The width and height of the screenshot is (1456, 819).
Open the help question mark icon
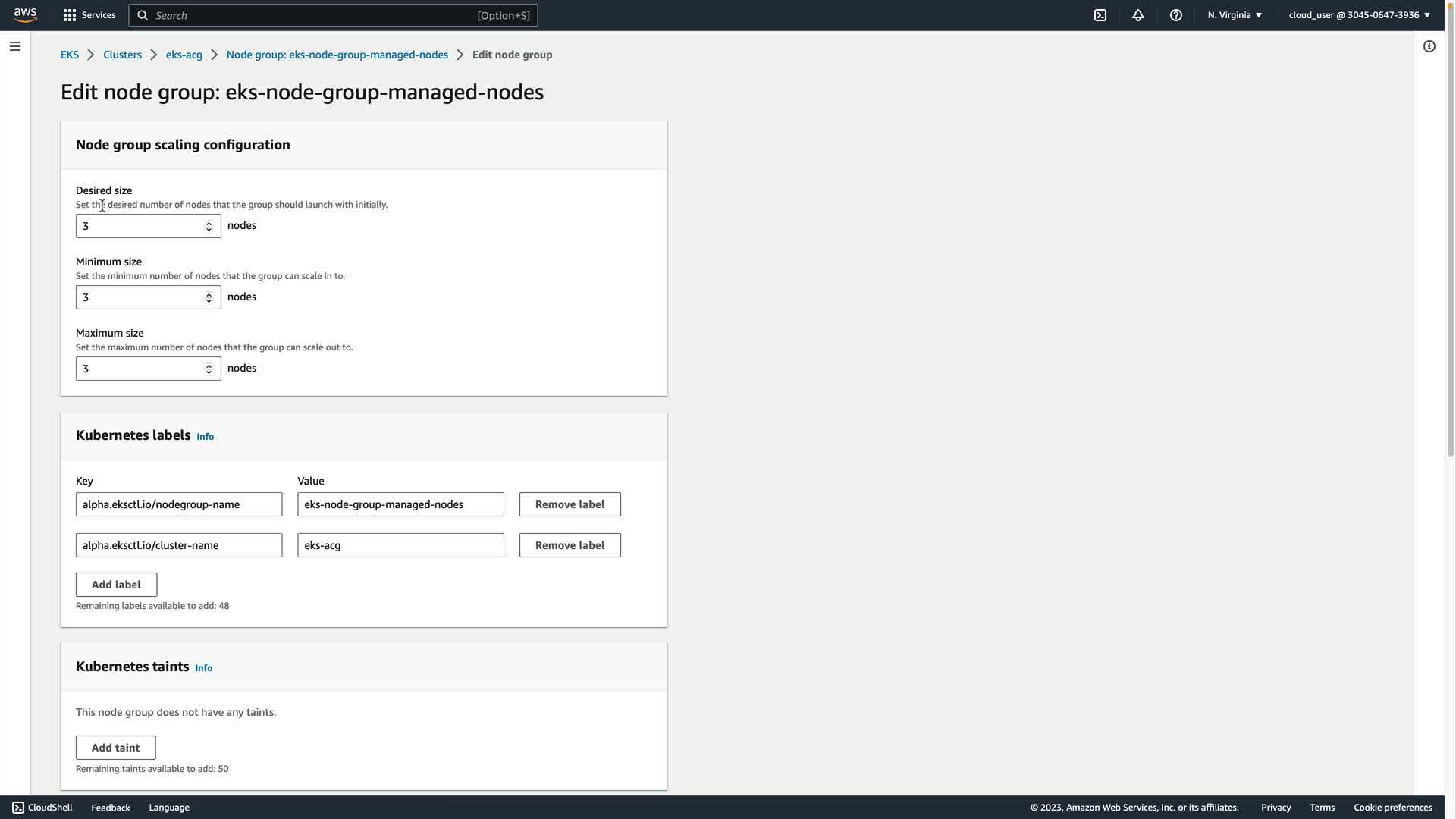pos(1175,15)
